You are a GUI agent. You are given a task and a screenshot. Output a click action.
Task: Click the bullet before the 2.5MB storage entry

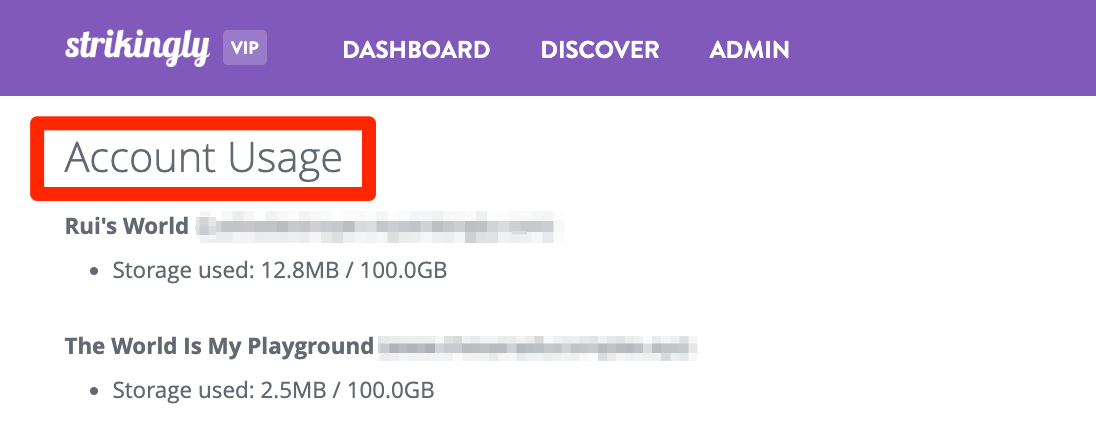[x=95, y=391]
